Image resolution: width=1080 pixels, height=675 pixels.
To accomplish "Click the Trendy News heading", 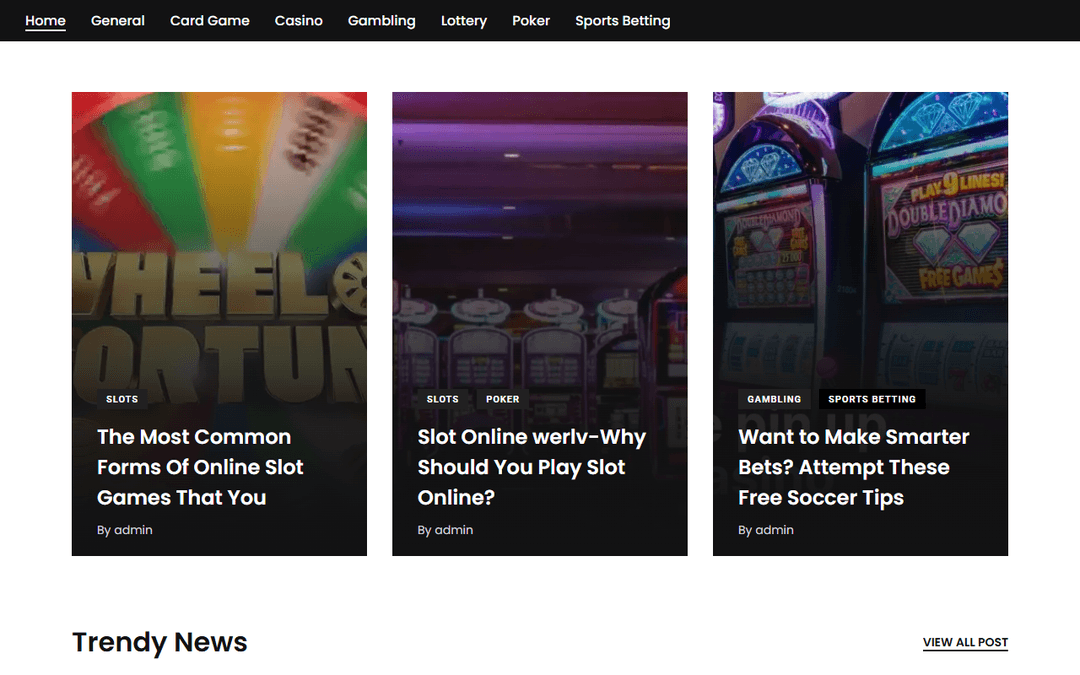I will (160, 642).
